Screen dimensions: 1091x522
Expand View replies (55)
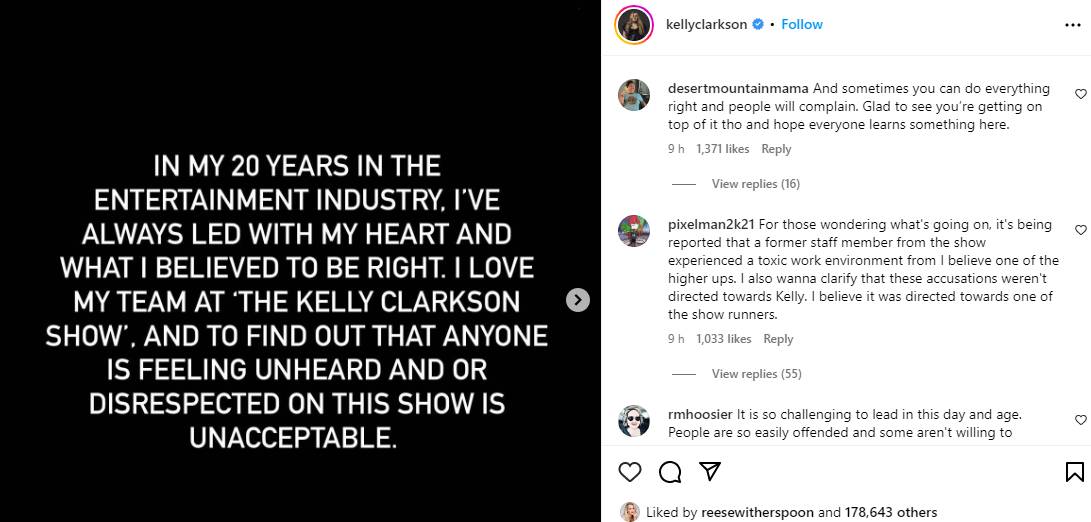[x=755, y=374]
